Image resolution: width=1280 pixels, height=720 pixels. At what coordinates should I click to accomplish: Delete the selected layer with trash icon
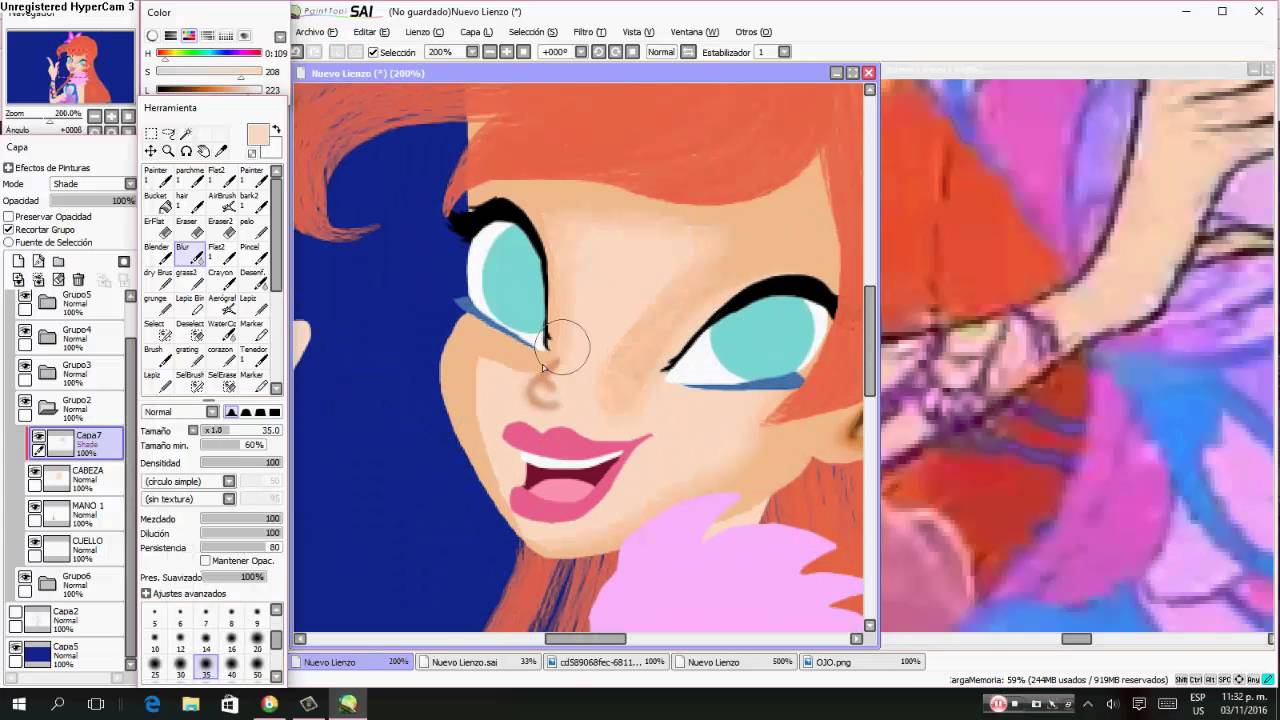78,280
